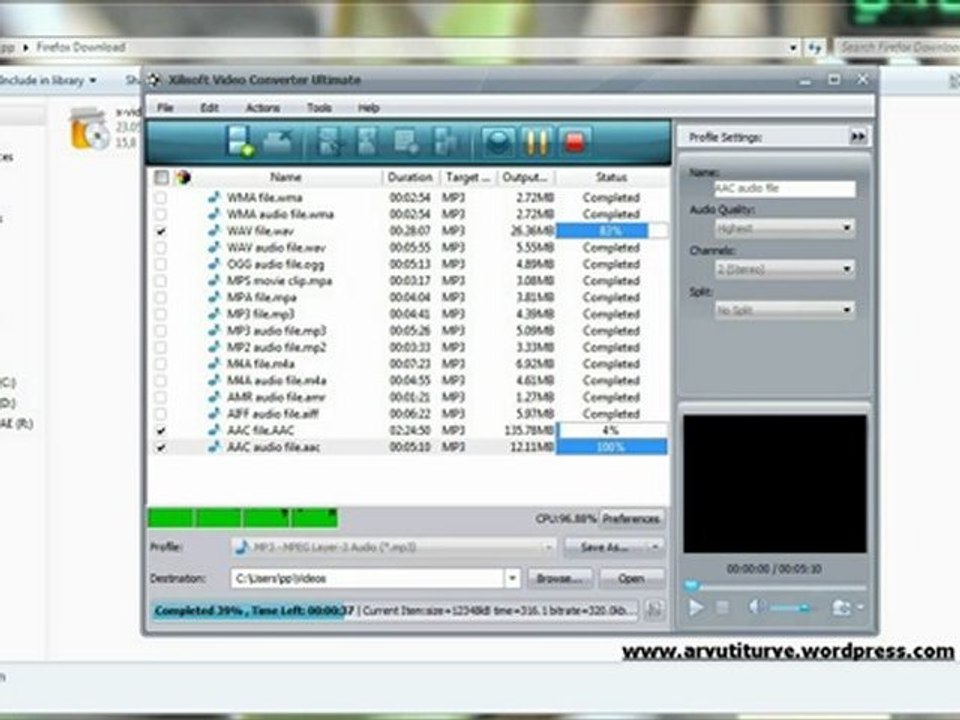This screenshot has height=720, width=960.
Task: Click the Merge toolbar icon
Action: click(x=445, y=142)
